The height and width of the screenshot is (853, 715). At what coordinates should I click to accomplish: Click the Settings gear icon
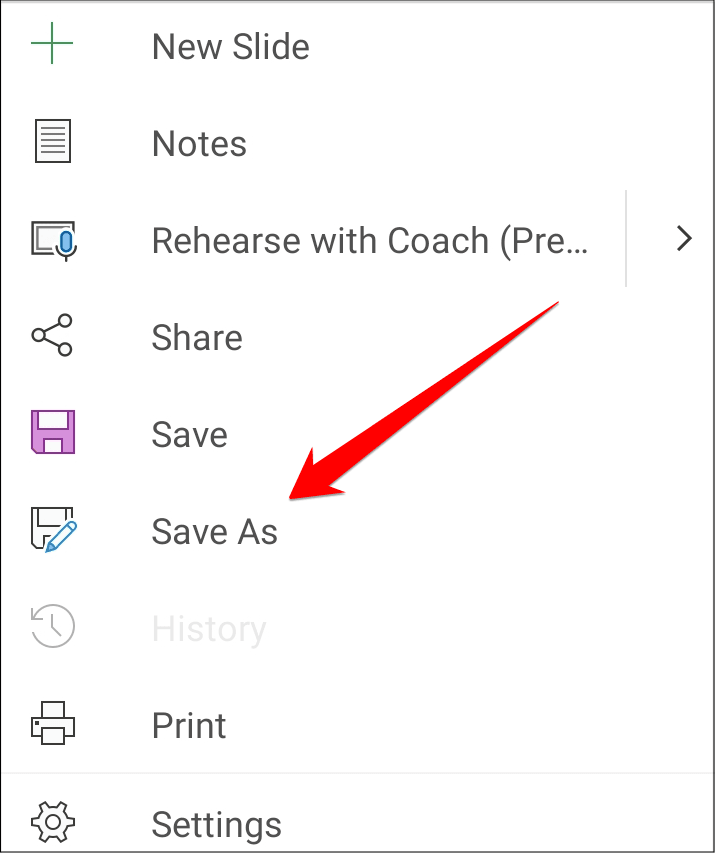pyautogui.click(x=52, y=820)
